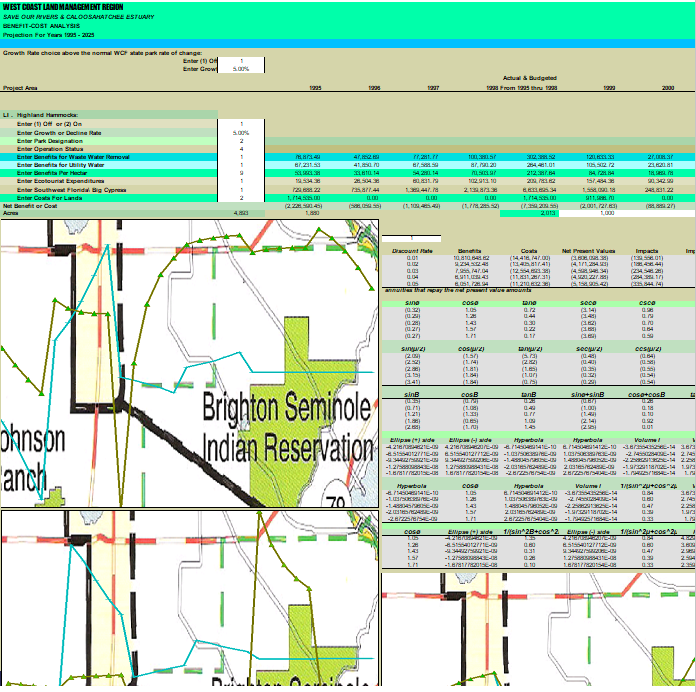Select the top Enter (1) Off value cell

pyautogui.click(x=240, y=62)
